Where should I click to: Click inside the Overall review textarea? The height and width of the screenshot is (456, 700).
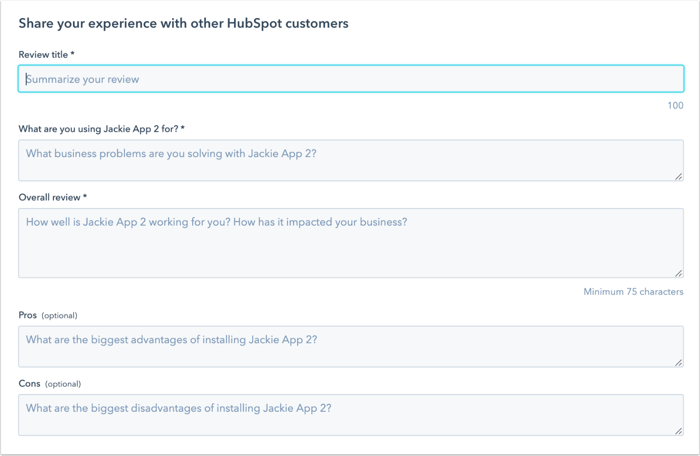point(351,243)
